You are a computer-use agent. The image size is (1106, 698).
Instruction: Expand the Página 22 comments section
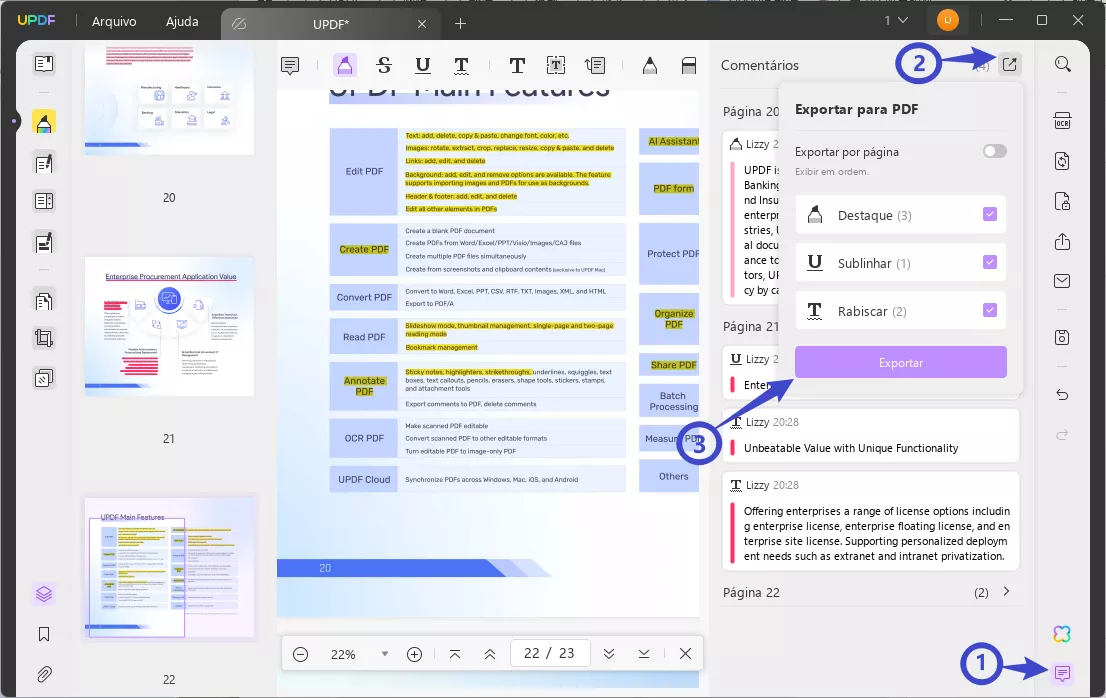(x=1006, y=592)
